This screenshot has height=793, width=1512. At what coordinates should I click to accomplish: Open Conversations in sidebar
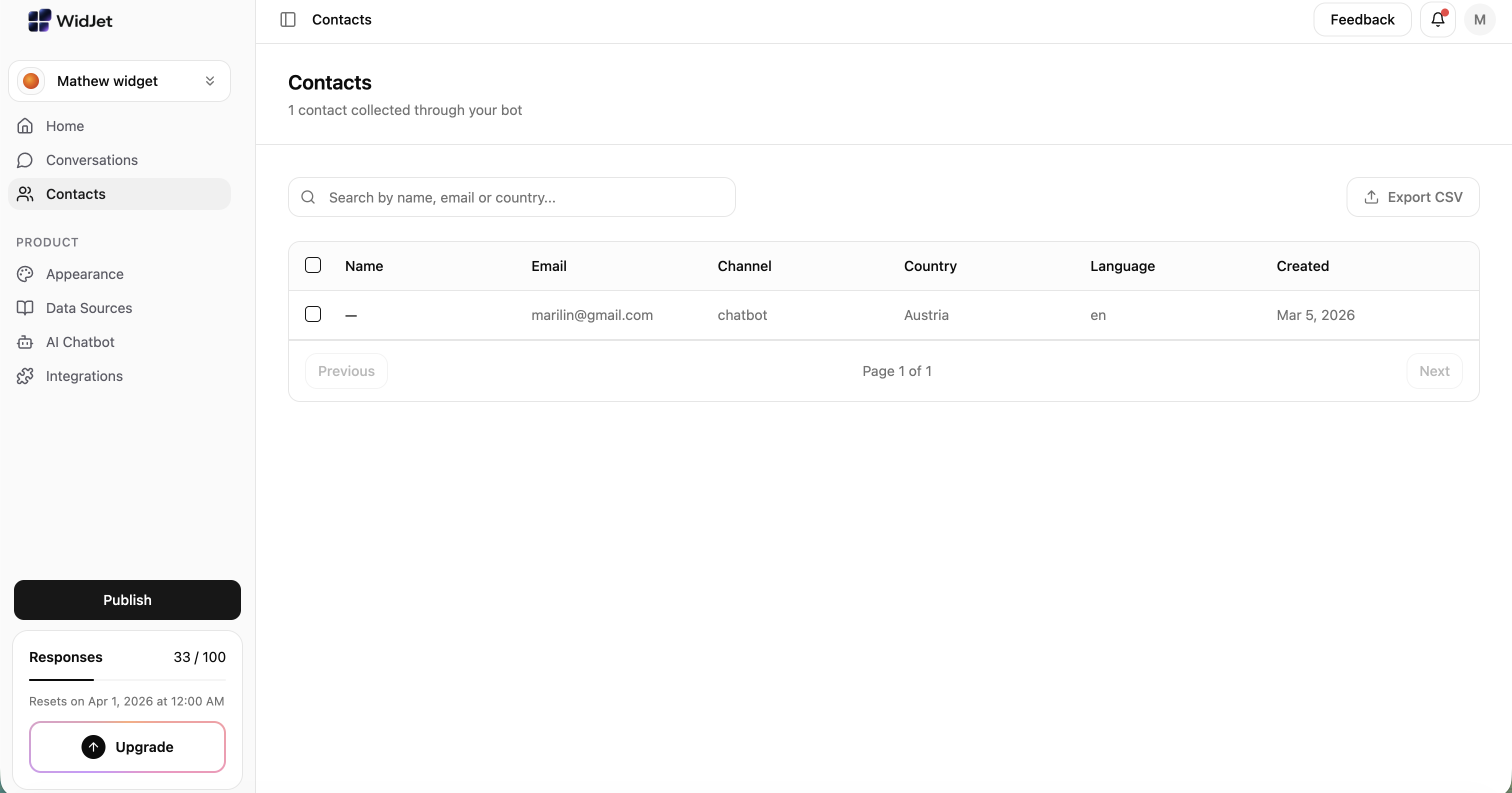[91, 160]
